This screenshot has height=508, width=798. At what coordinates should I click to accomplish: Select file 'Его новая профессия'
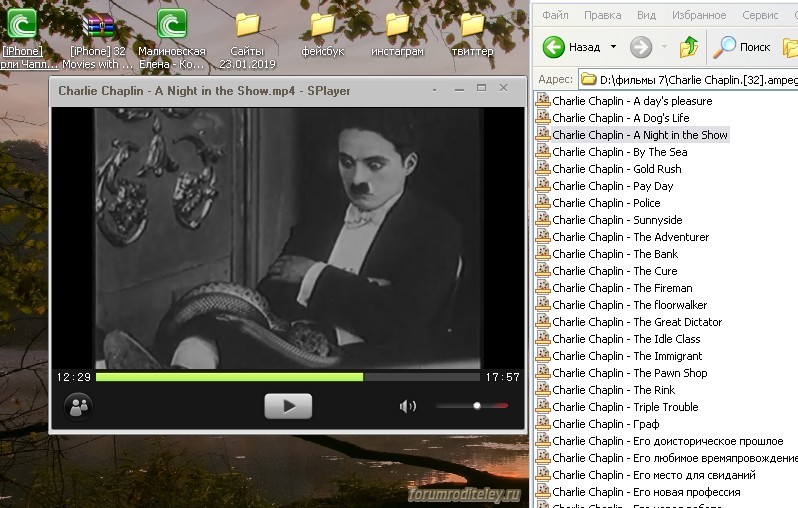pyautogui.click(x=646, y=492)
